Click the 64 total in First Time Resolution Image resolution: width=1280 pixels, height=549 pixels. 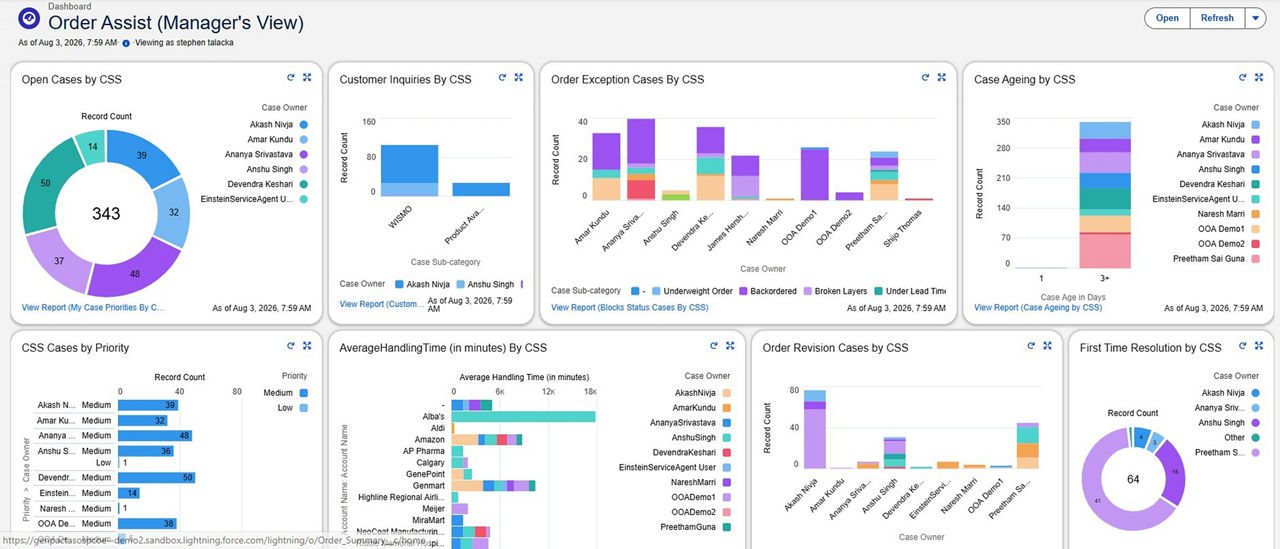[1133, 479]
